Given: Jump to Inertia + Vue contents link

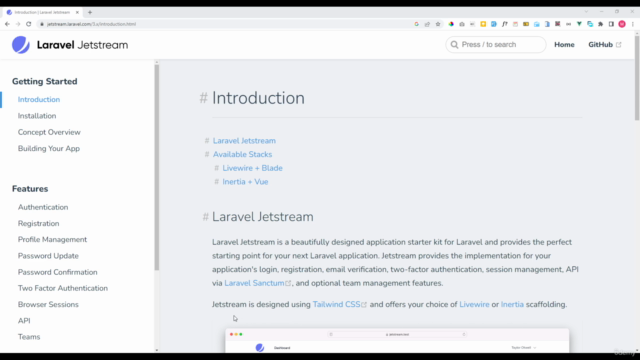Looking at the screenshot, I should [245, 182].
